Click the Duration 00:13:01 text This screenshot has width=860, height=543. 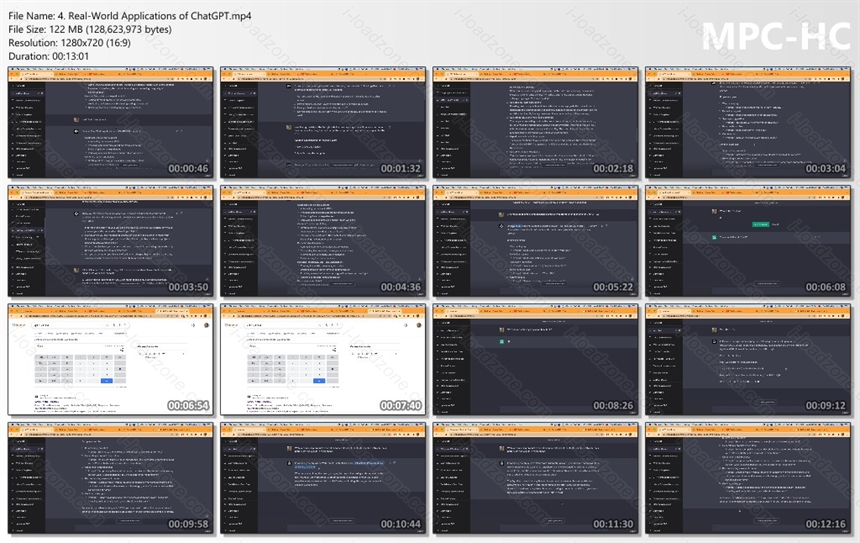[49, 56]
